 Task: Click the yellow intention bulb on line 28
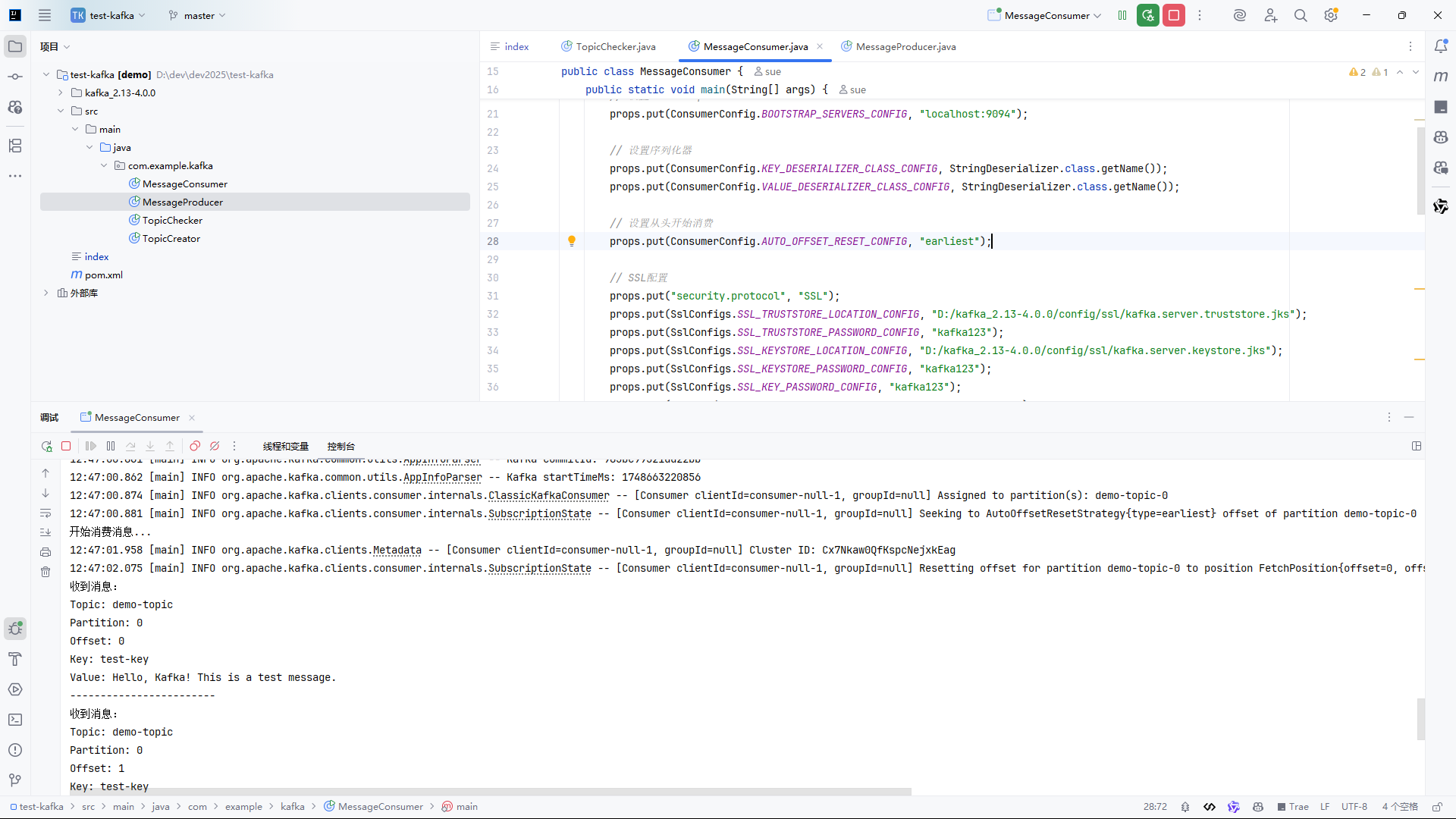tap(572, 241)
